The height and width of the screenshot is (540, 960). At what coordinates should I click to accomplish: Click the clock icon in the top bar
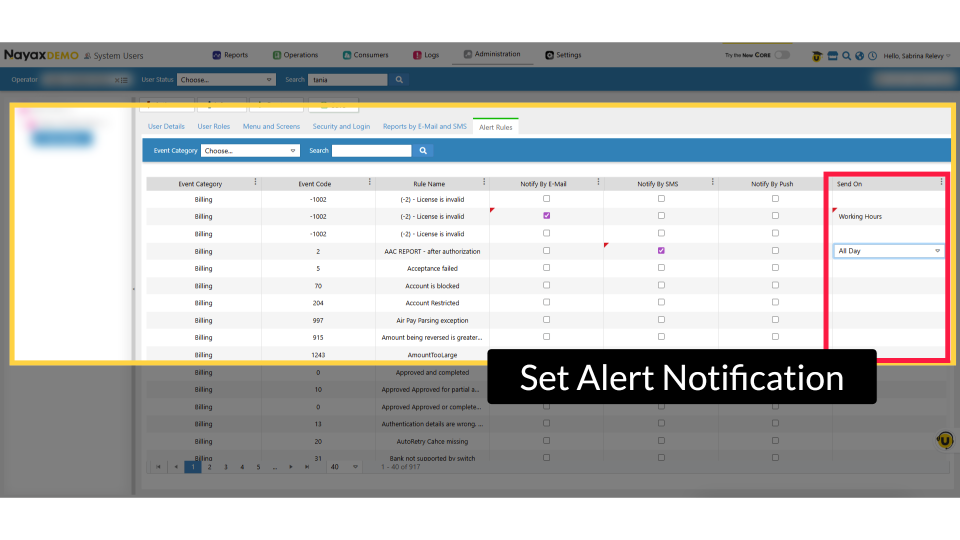click(x=872, y=56)
